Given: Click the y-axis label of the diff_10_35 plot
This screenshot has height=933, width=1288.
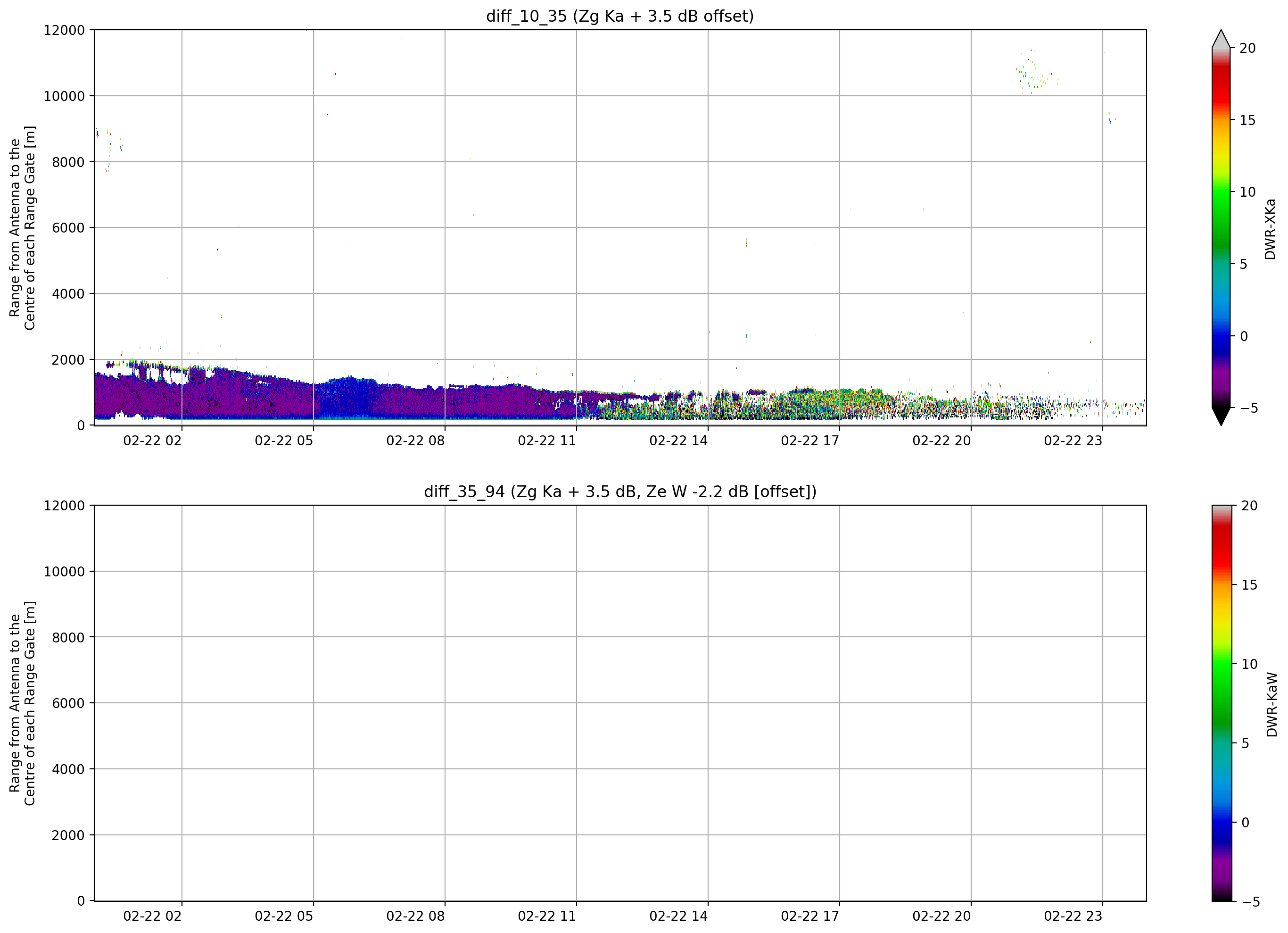Looking at the screenshot, I should point(22,228).
